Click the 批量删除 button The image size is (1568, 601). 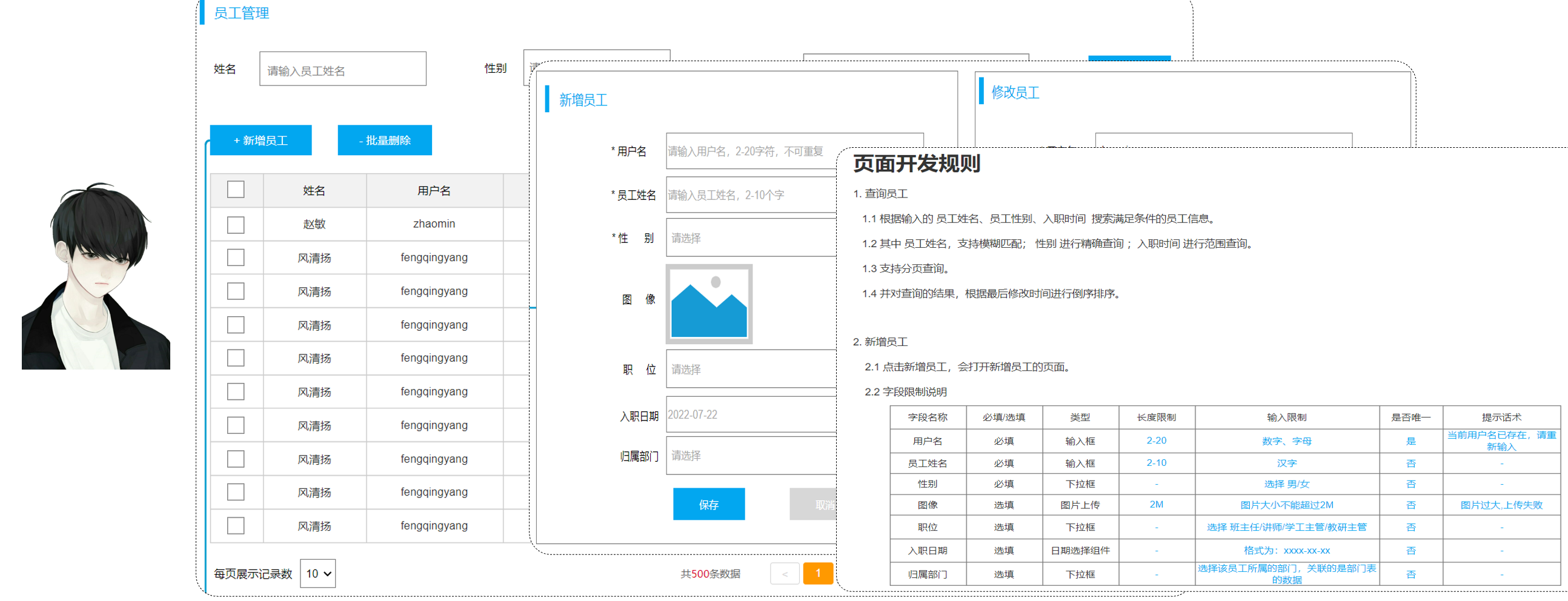(x=385, y=140)
